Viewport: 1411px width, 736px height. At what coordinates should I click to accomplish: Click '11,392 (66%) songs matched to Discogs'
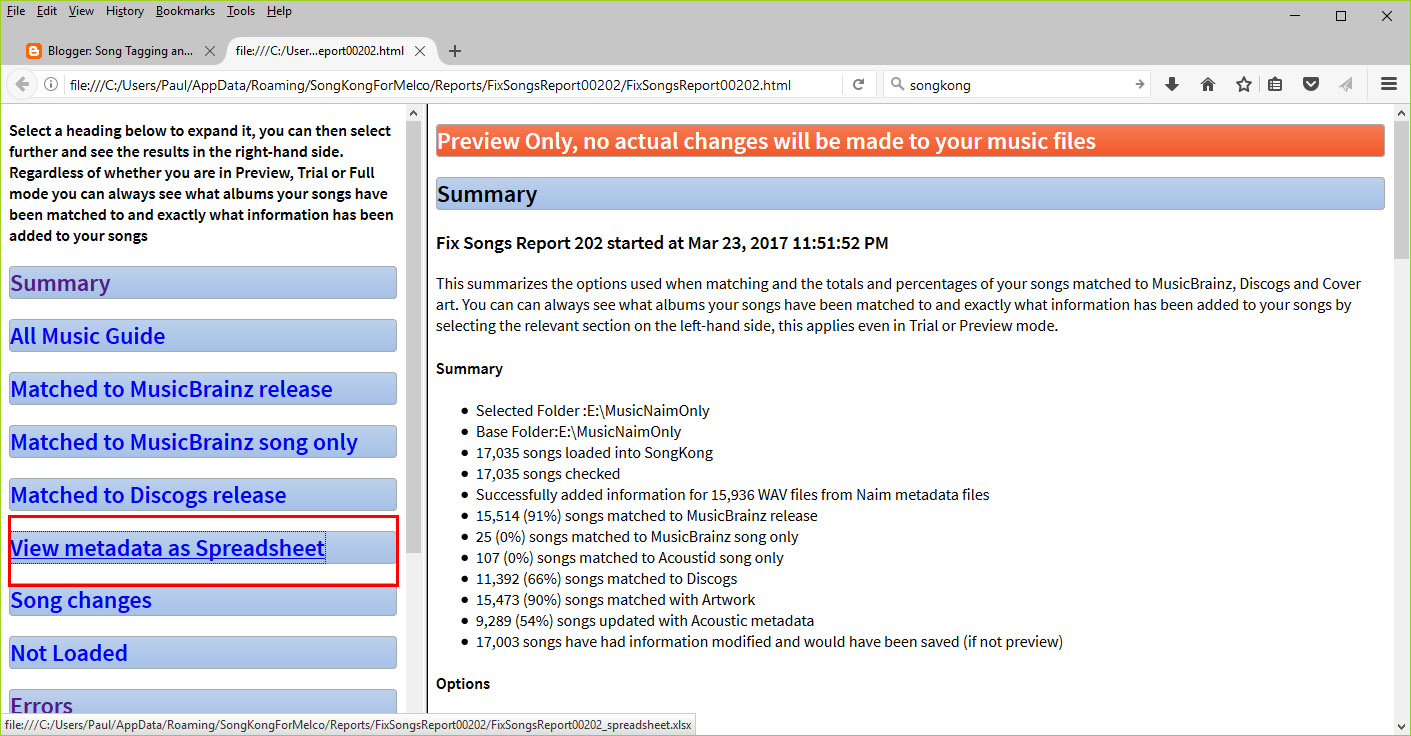point(607,579)
